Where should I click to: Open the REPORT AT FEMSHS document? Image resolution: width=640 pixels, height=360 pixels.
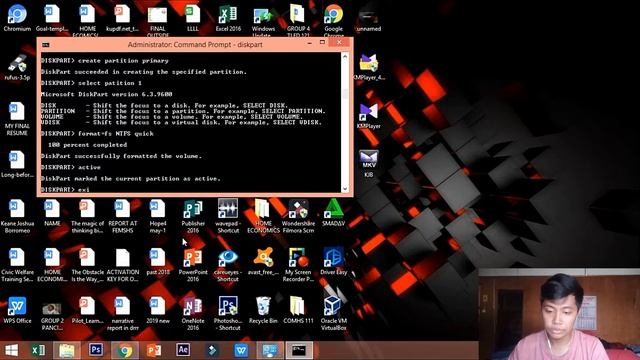tap(122, 216)
